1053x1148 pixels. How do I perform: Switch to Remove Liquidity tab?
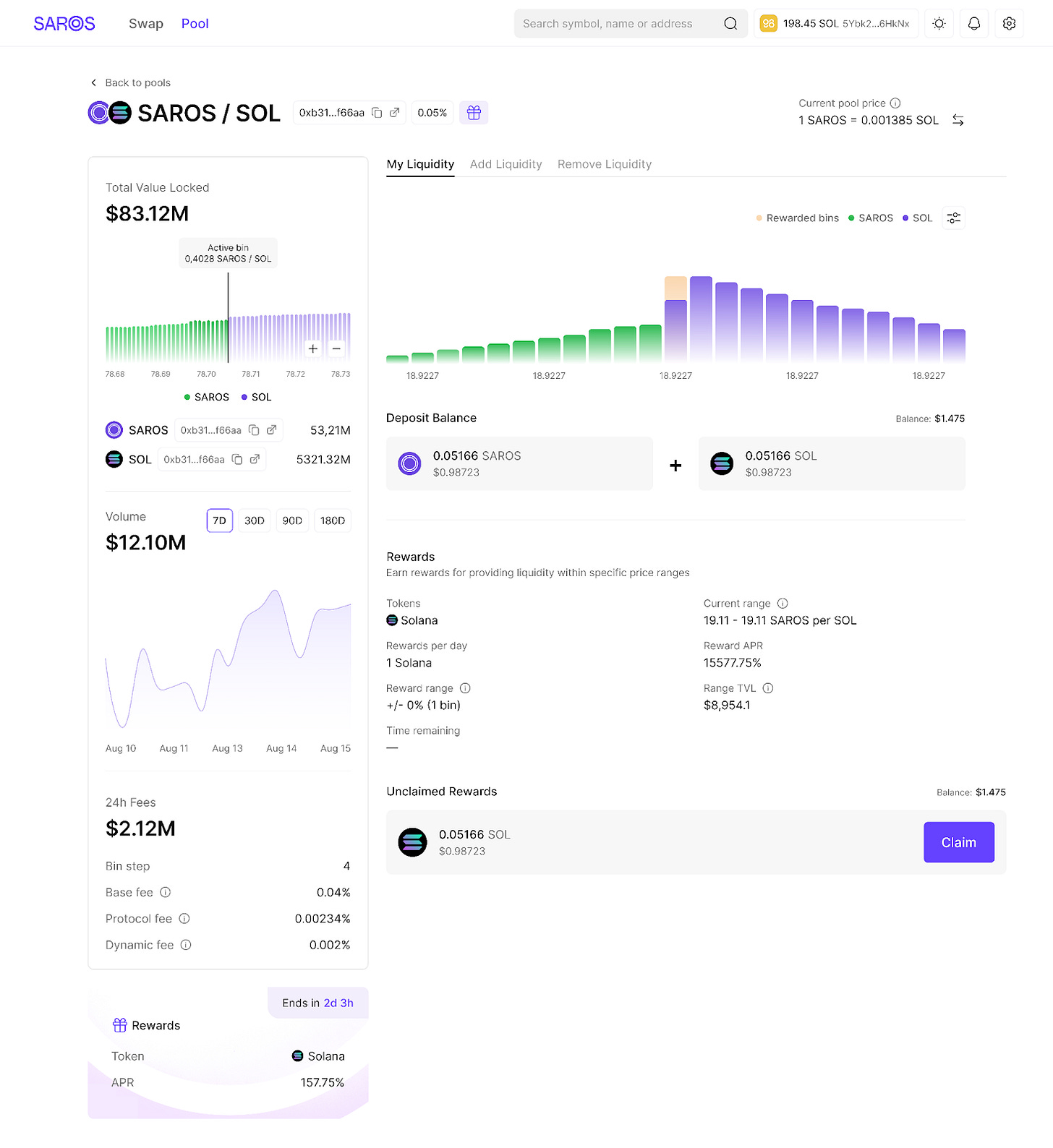(605, 164)
